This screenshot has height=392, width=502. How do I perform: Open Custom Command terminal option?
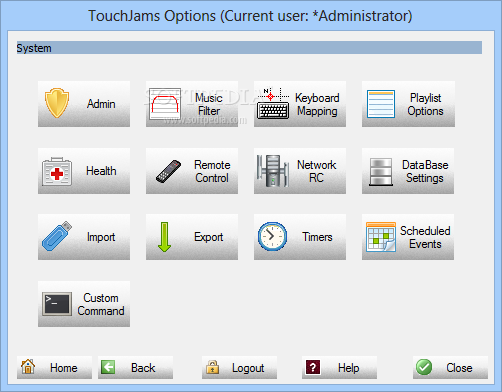tap(84, 304)
